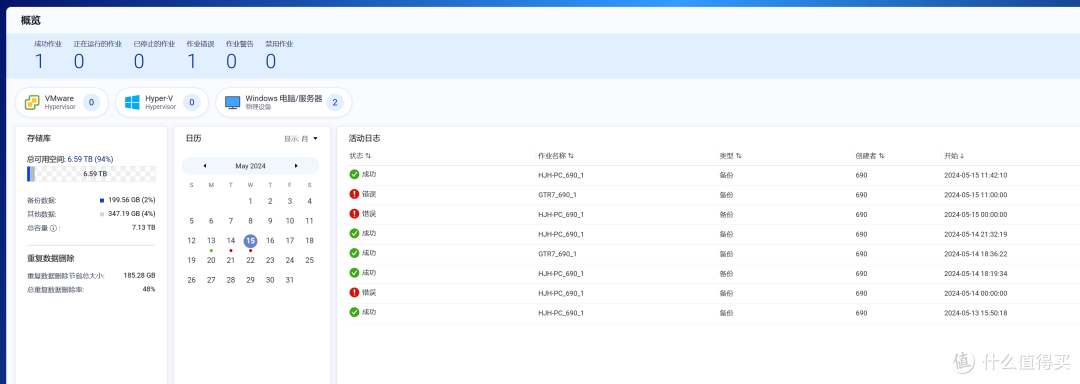Click job name HJH-PC_690_1 started 2024-05-15 11:42:10

click(x=561, y=175)
